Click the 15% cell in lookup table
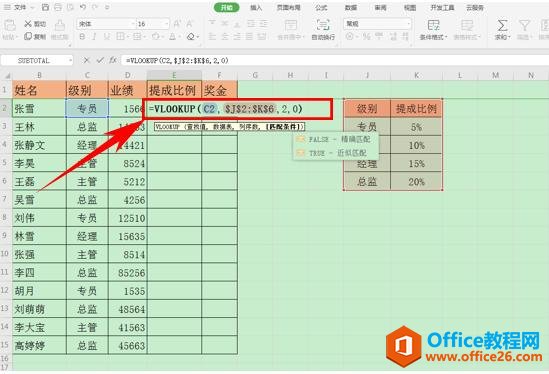 tap(416, 163)
